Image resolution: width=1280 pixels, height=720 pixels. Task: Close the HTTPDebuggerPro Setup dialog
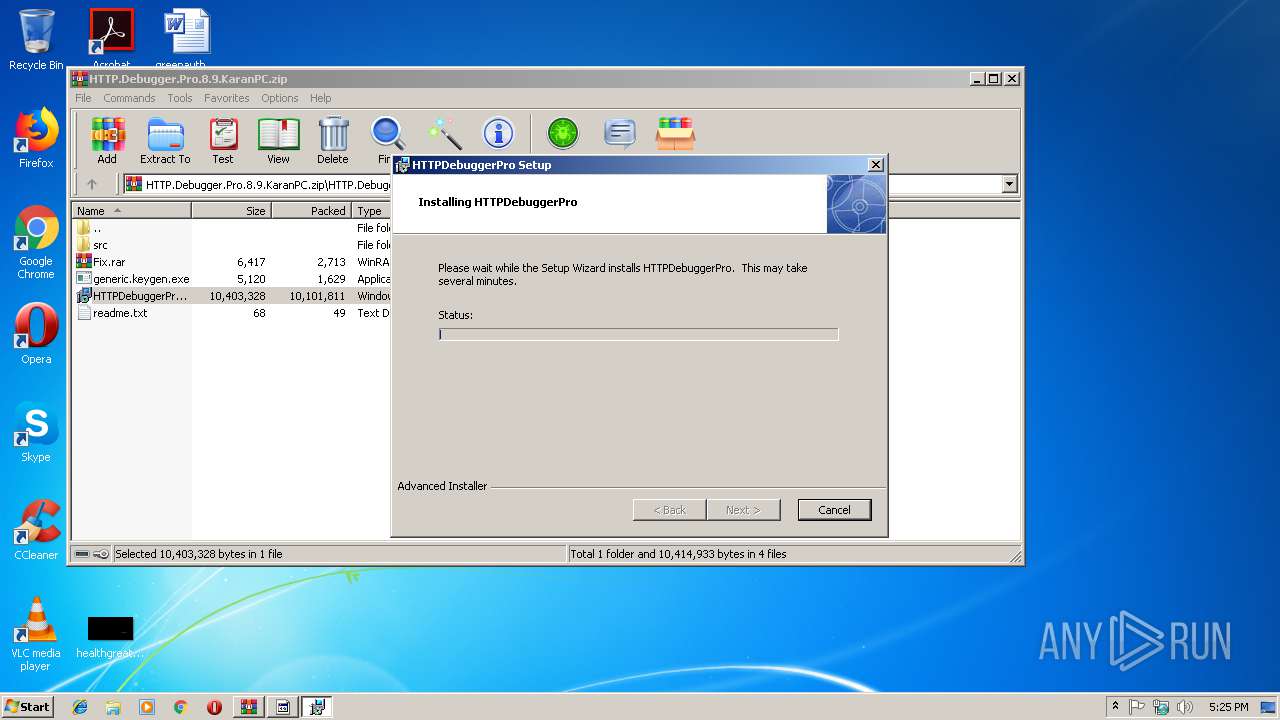point(875,165)
